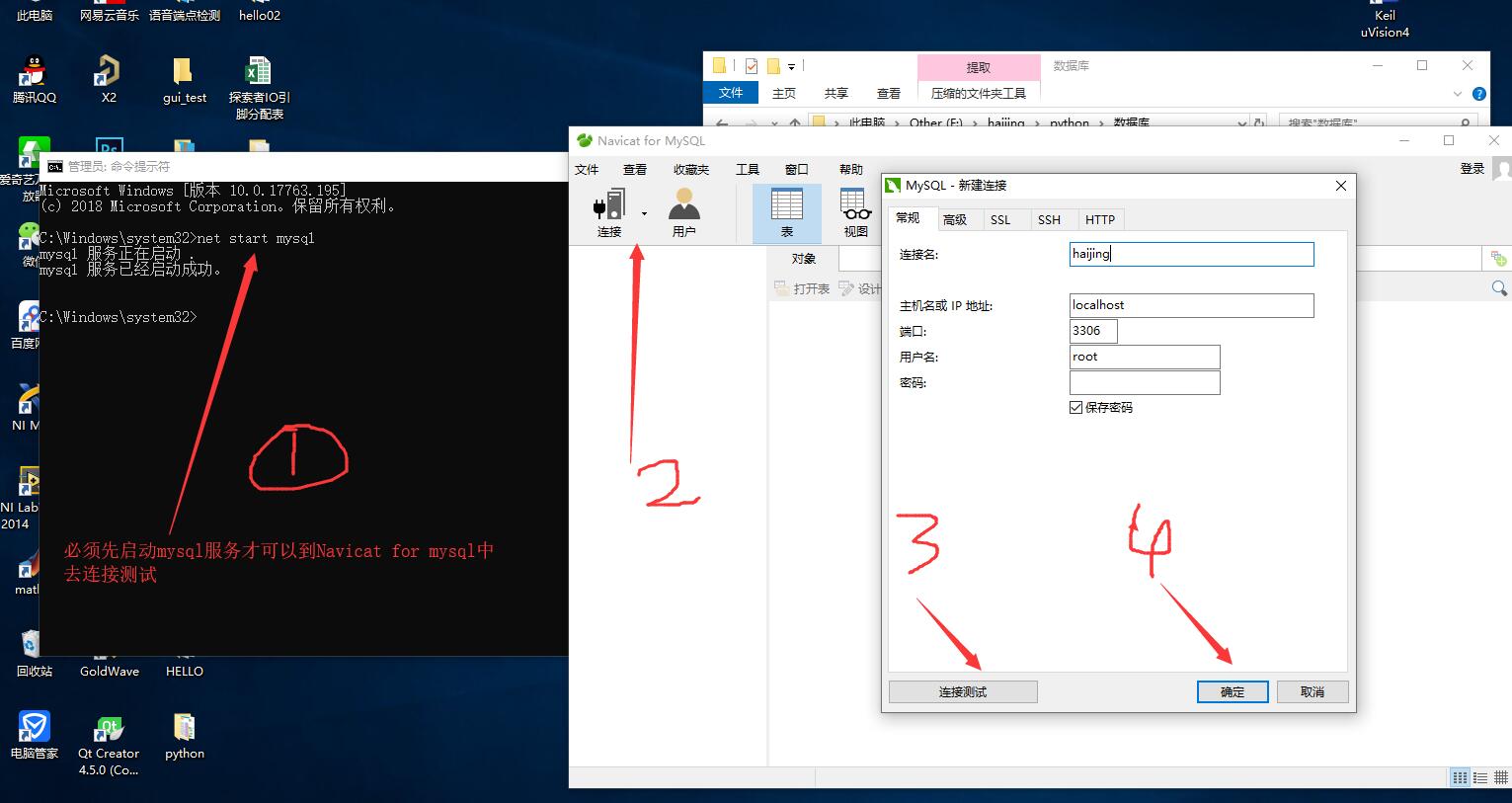Open the Explorer 文件 tab

click(x=731, y=93)
